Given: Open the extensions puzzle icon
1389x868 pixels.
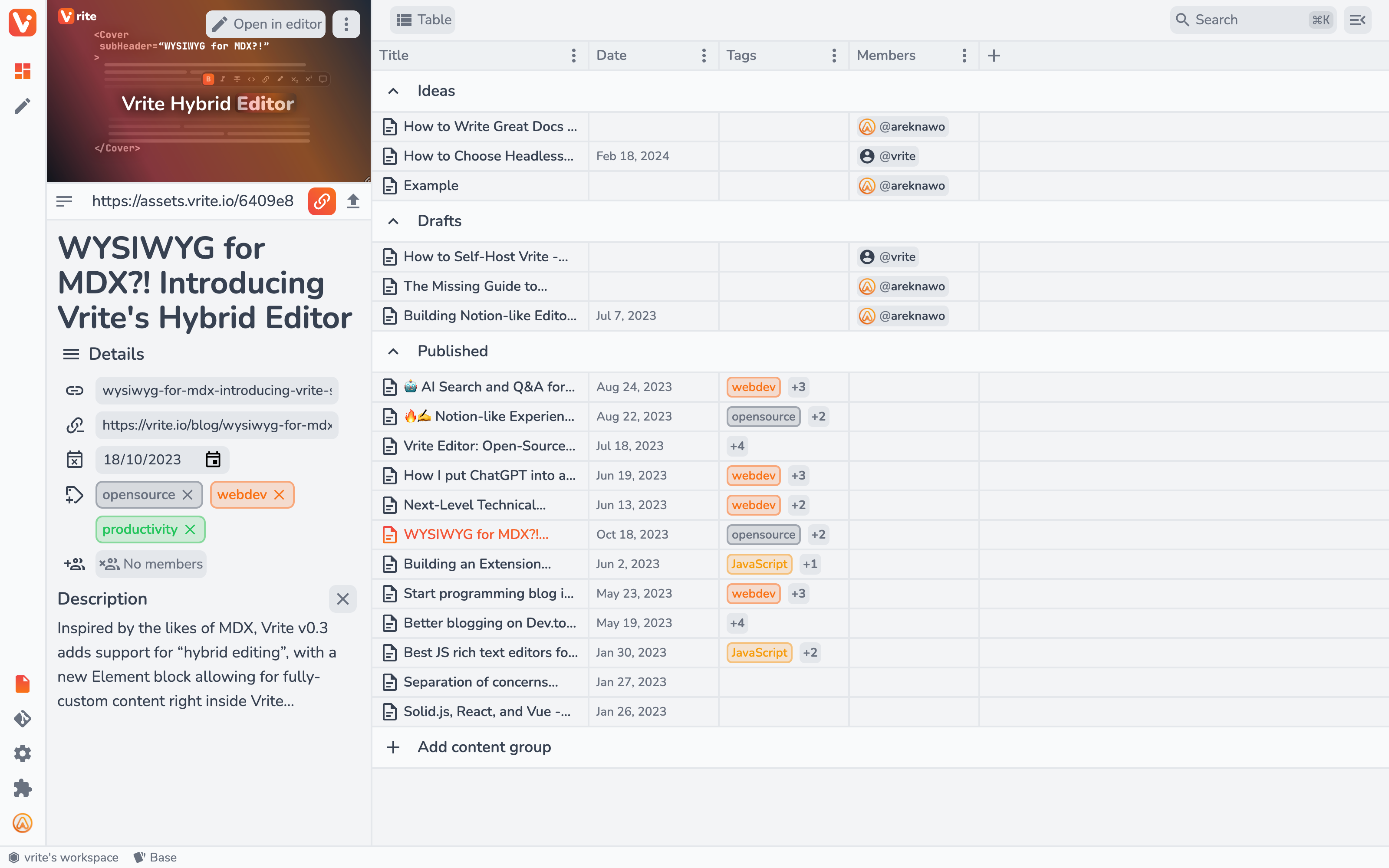Looking at the screenshot, I should point(23,788).
